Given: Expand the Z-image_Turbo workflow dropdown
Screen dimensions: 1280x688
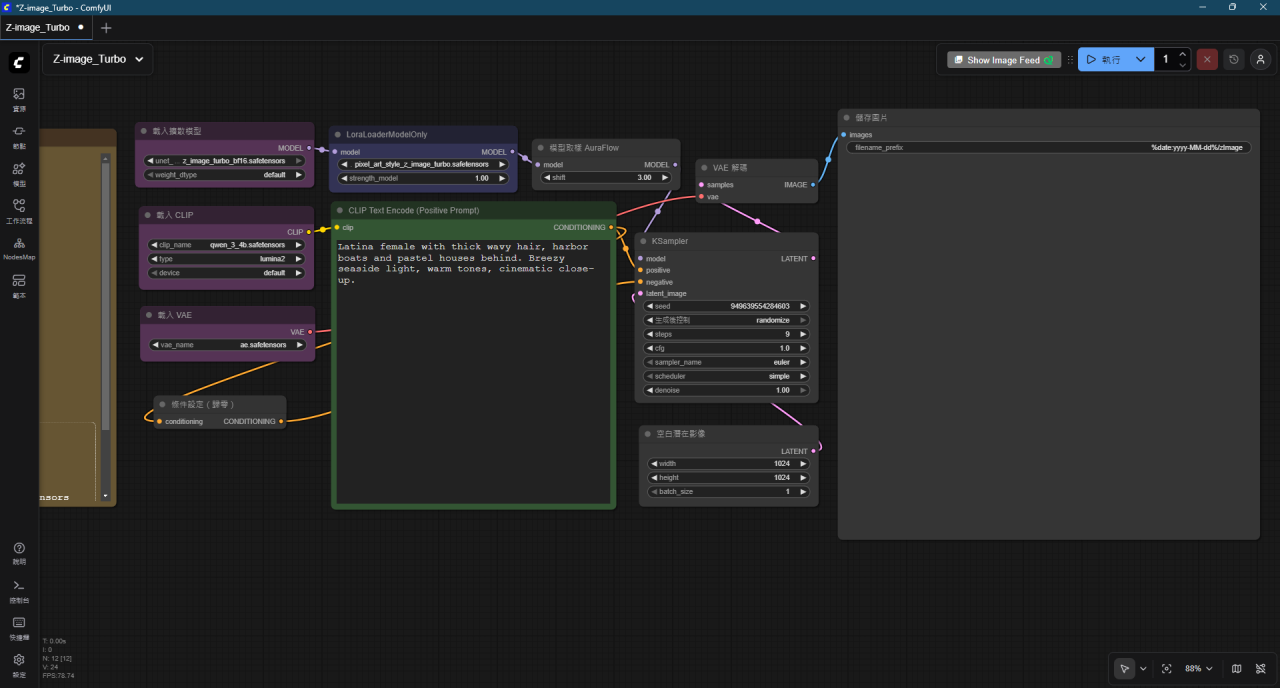Looking at the screenshot, I should click(139, 59).
